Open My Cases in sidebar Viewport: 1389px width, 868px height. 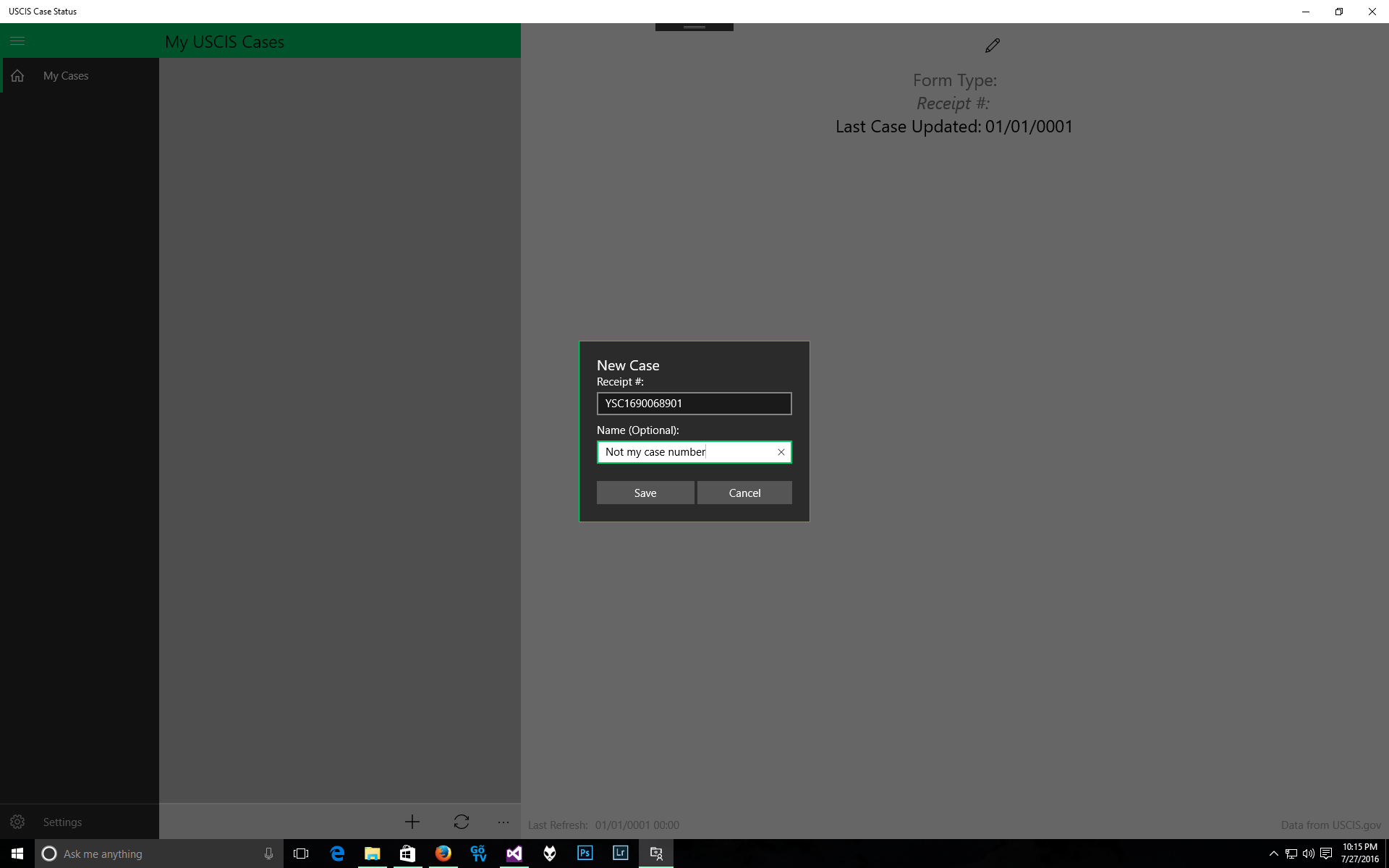coord(80,76)
